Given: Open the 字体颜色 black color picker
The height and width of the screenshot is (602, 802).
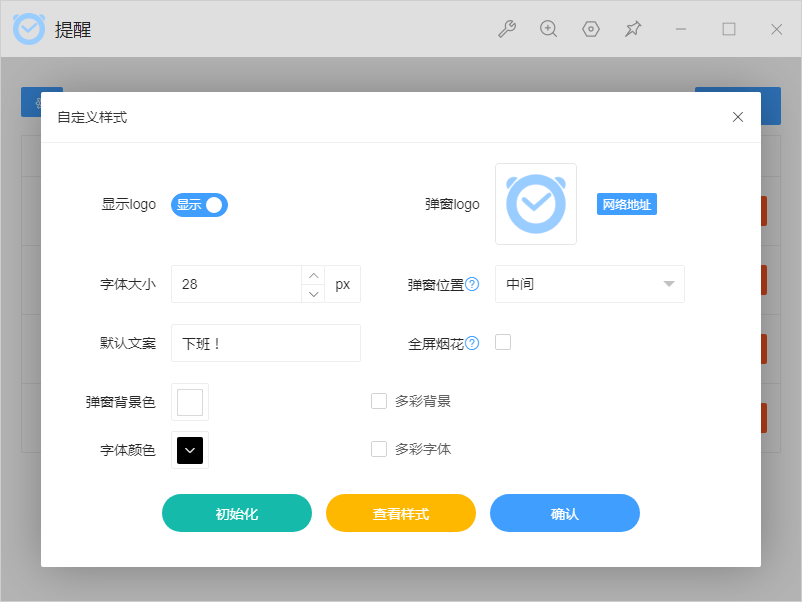Looking at the screenshot, I should 190,450.
